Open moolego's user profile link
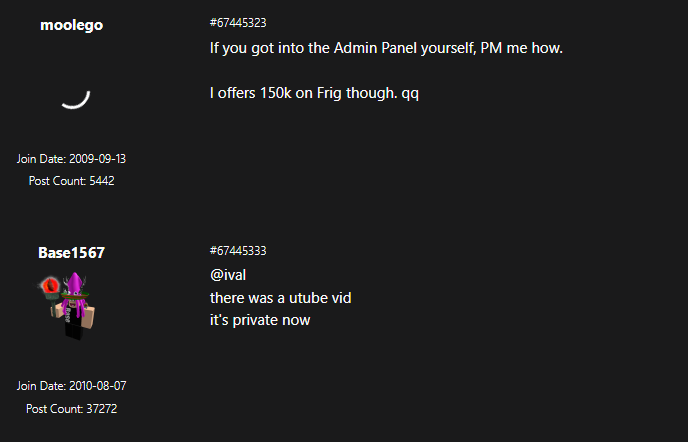Screen dimensions: 688x442 71,25
